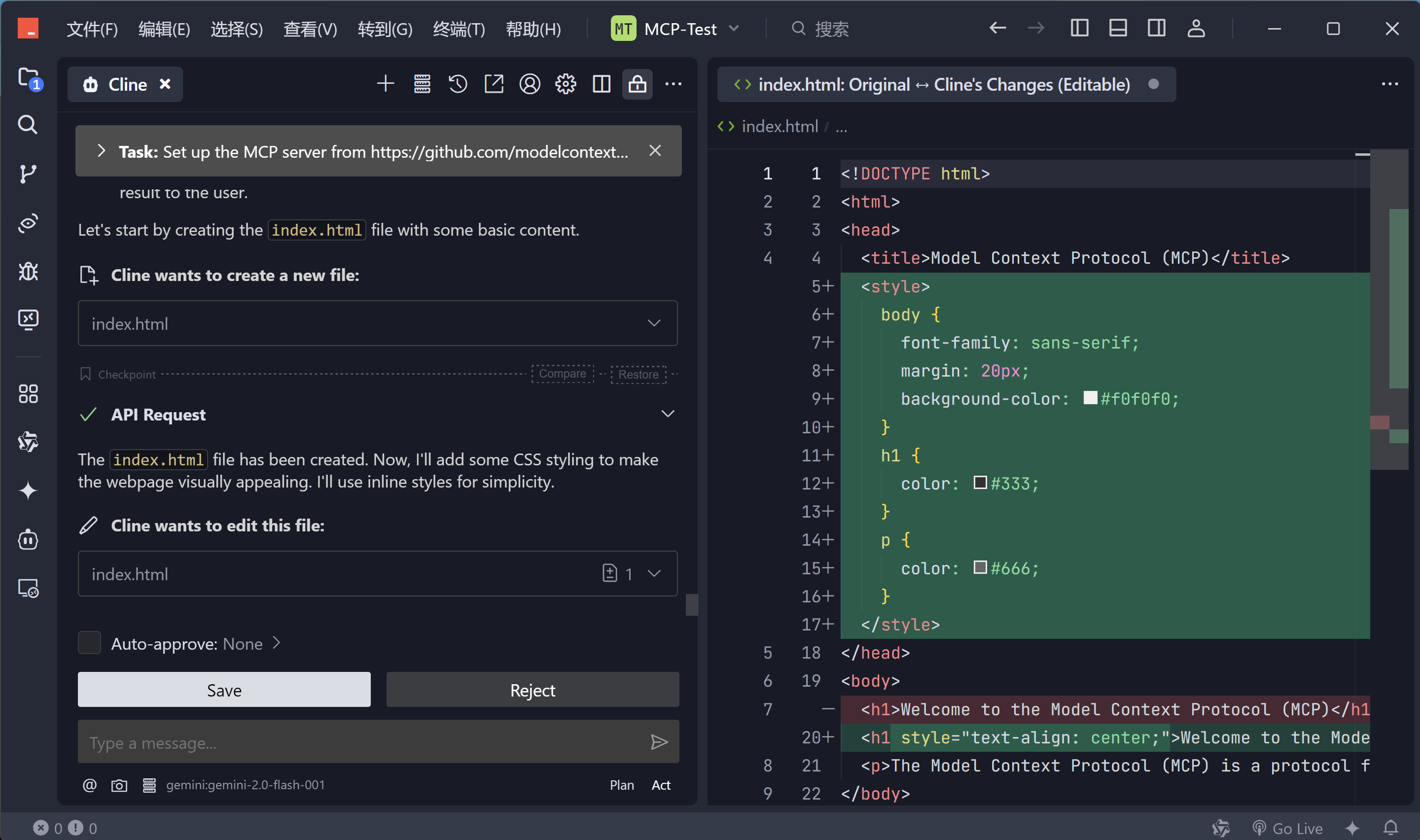The image size is (1420, 840).
Task: Click the send message arrow icon
Action: (x=659, y=742)
